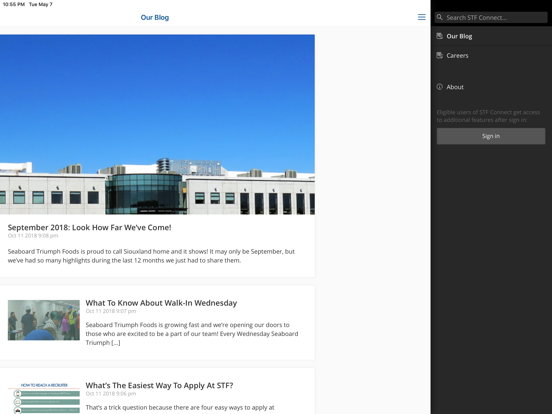Click the Our Blog sidebar icon
Image resolution: width=552 pixels, height=414 pixels.
coord(439,36)
